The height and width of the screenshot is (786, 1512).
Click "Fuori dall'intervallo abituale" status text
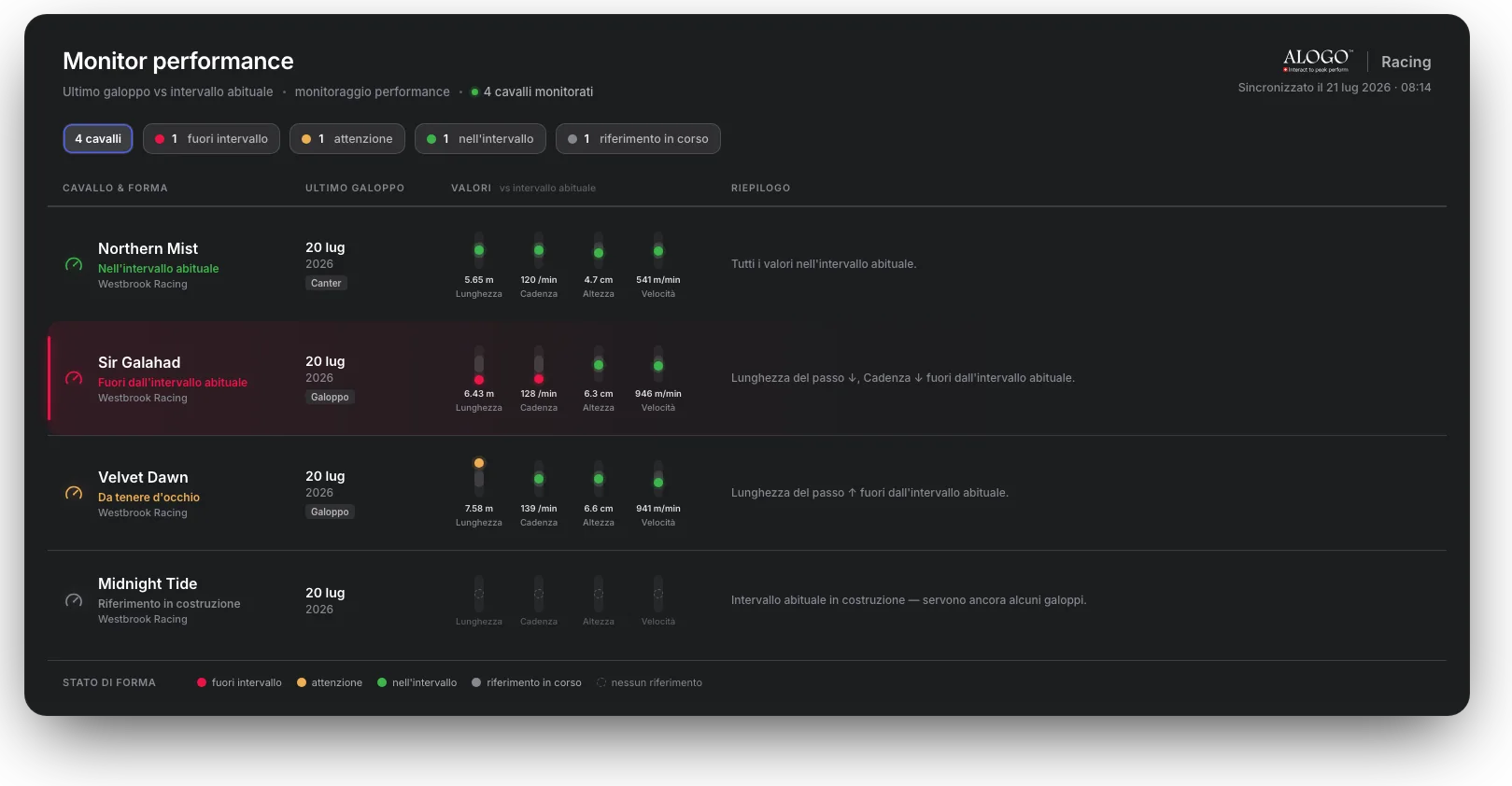tap(173, 383)
